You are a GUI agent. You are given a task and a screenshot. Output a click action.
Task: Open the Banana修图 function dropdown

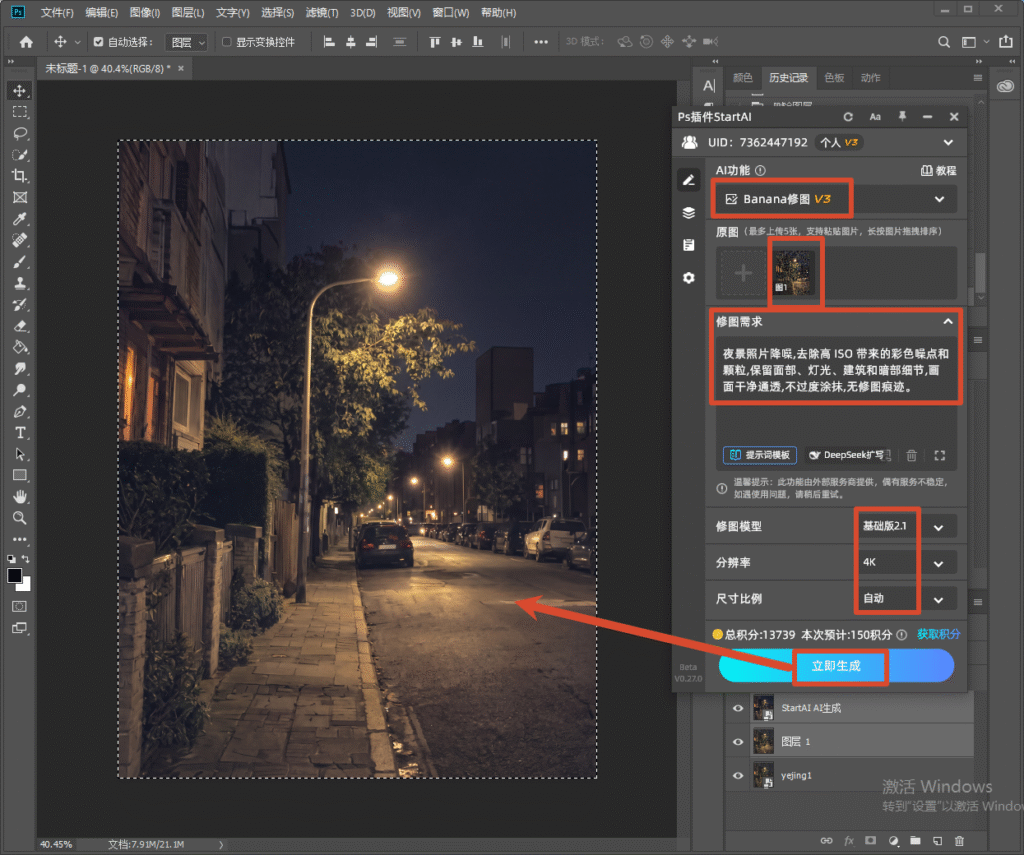coord(835,199)
